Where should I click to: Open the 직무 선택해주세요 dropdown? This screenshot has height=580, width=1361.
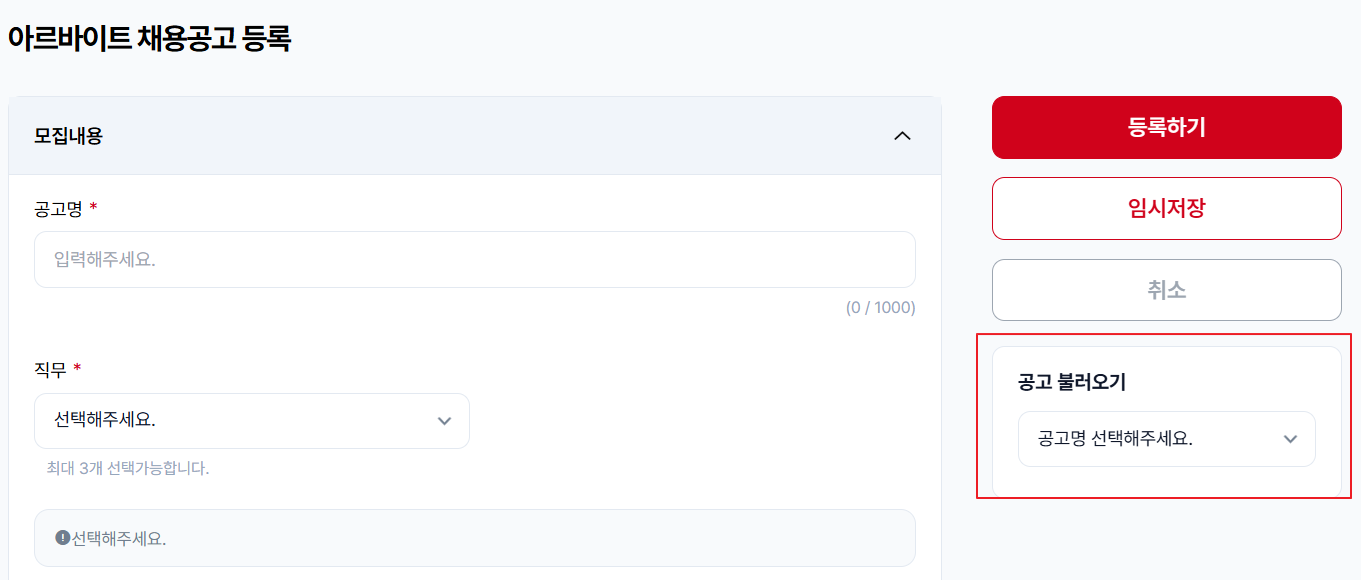coord(252,421)
